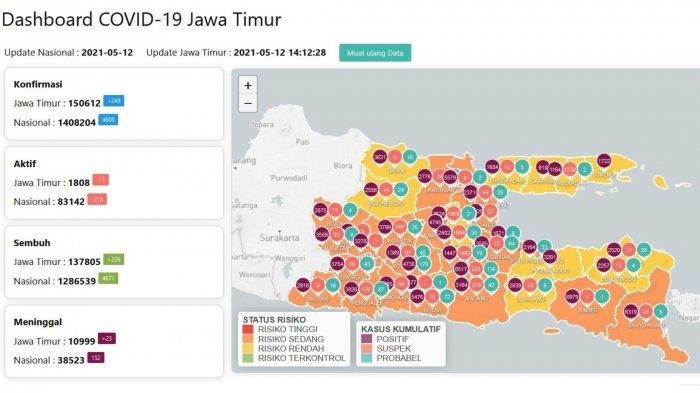Click the Konfirmasi card heading
This screenshot has height=393, width=700.
[x=38, y=84]
